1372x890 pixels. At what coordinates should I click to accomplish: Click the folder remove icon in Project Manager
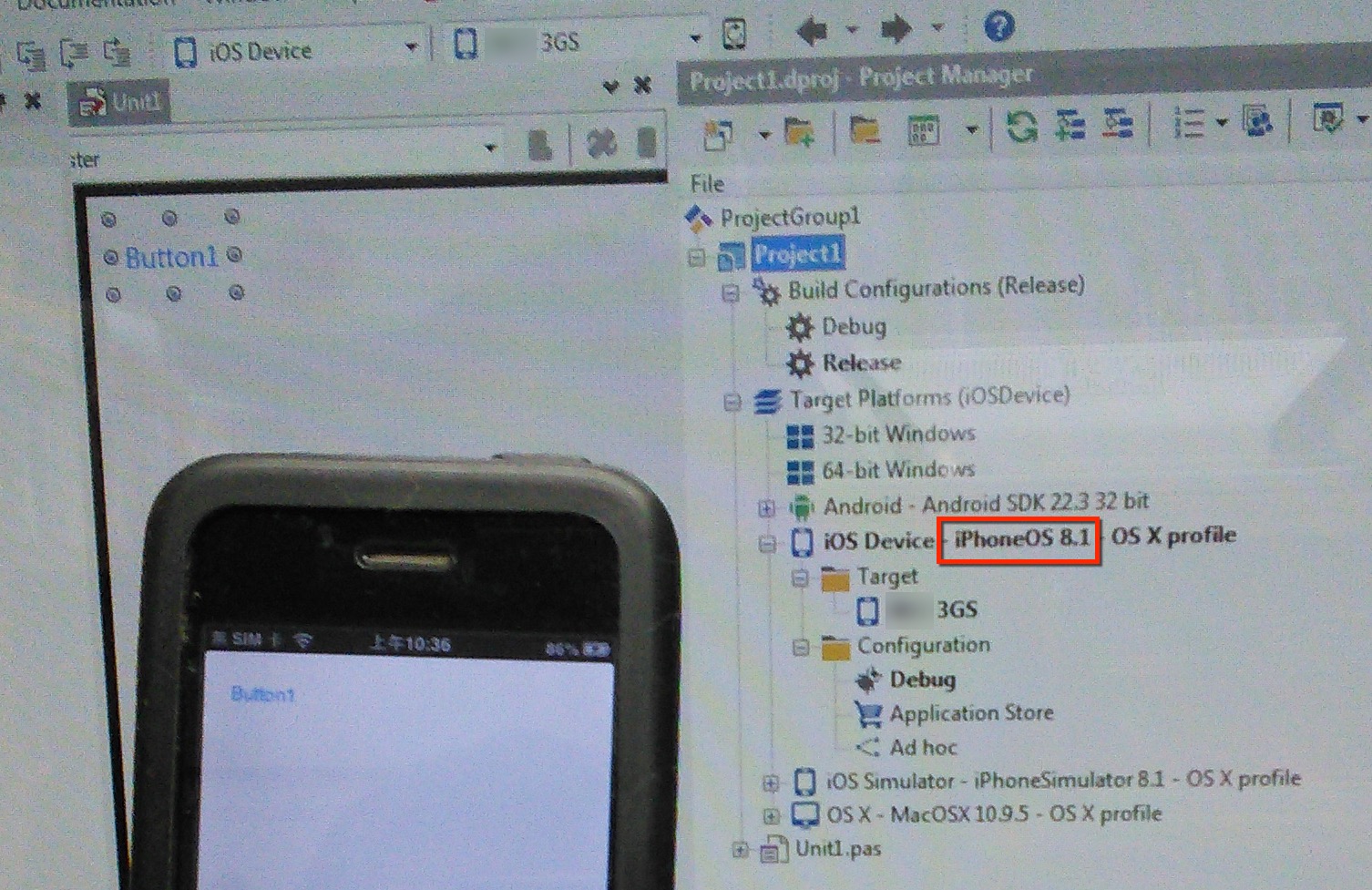pyautogui.click(x=865, y=131)
